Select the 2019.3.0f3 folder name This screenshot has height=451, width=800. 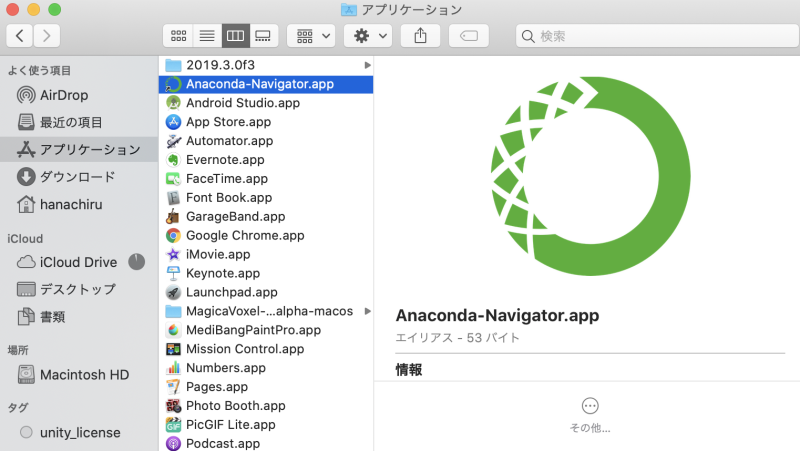click(220, 65)
